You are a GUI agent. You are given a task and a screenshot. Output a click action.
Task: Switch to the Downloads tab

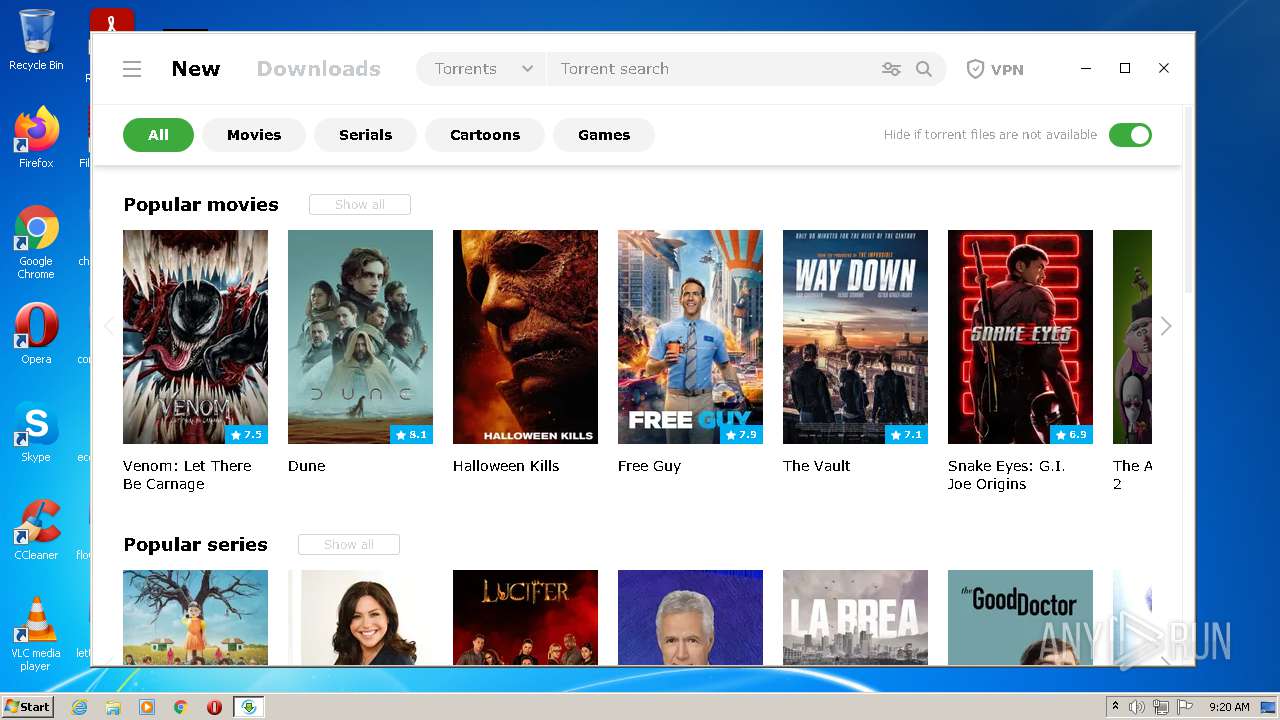[x=319, y=69]
